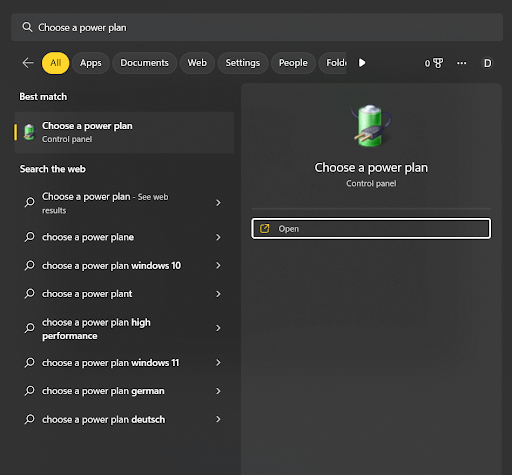The height and width of the screenshot is (475, 512).
Task: Click the search input field
Action: pos(257,27)
